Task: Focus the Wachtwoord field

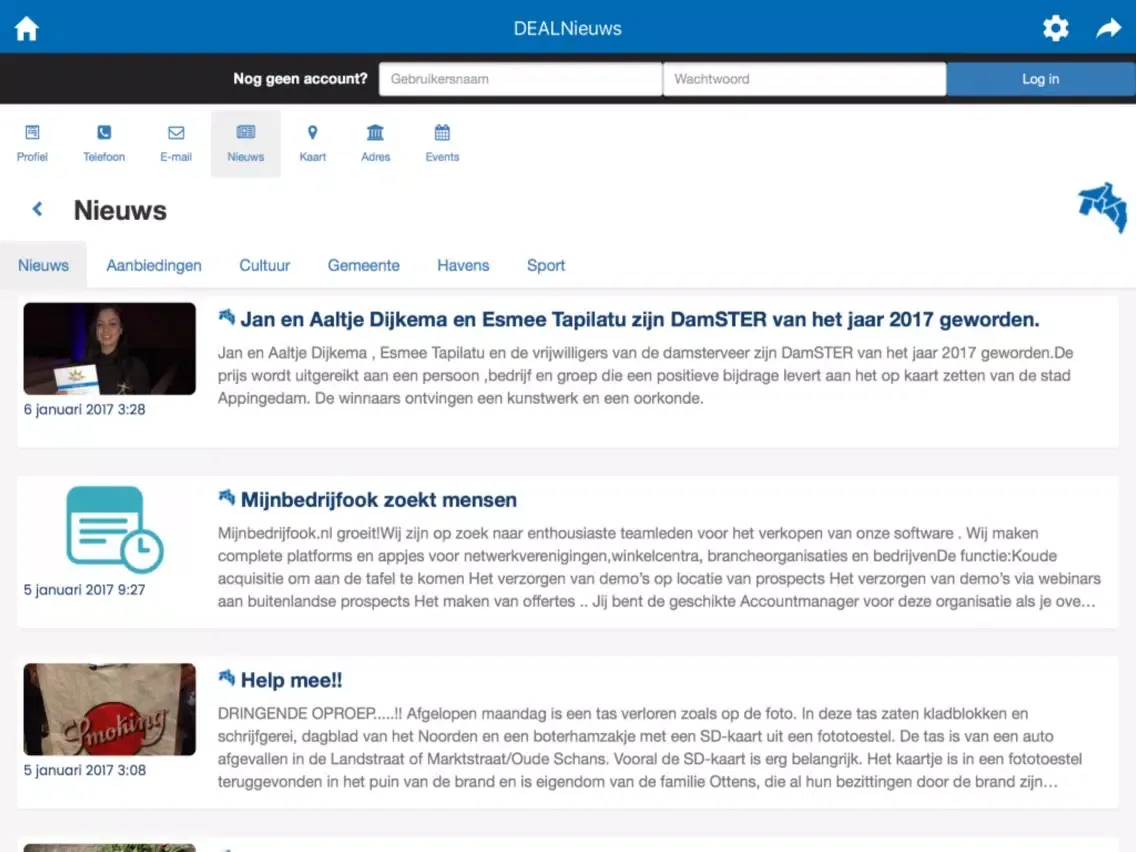Action: point(804,79)
